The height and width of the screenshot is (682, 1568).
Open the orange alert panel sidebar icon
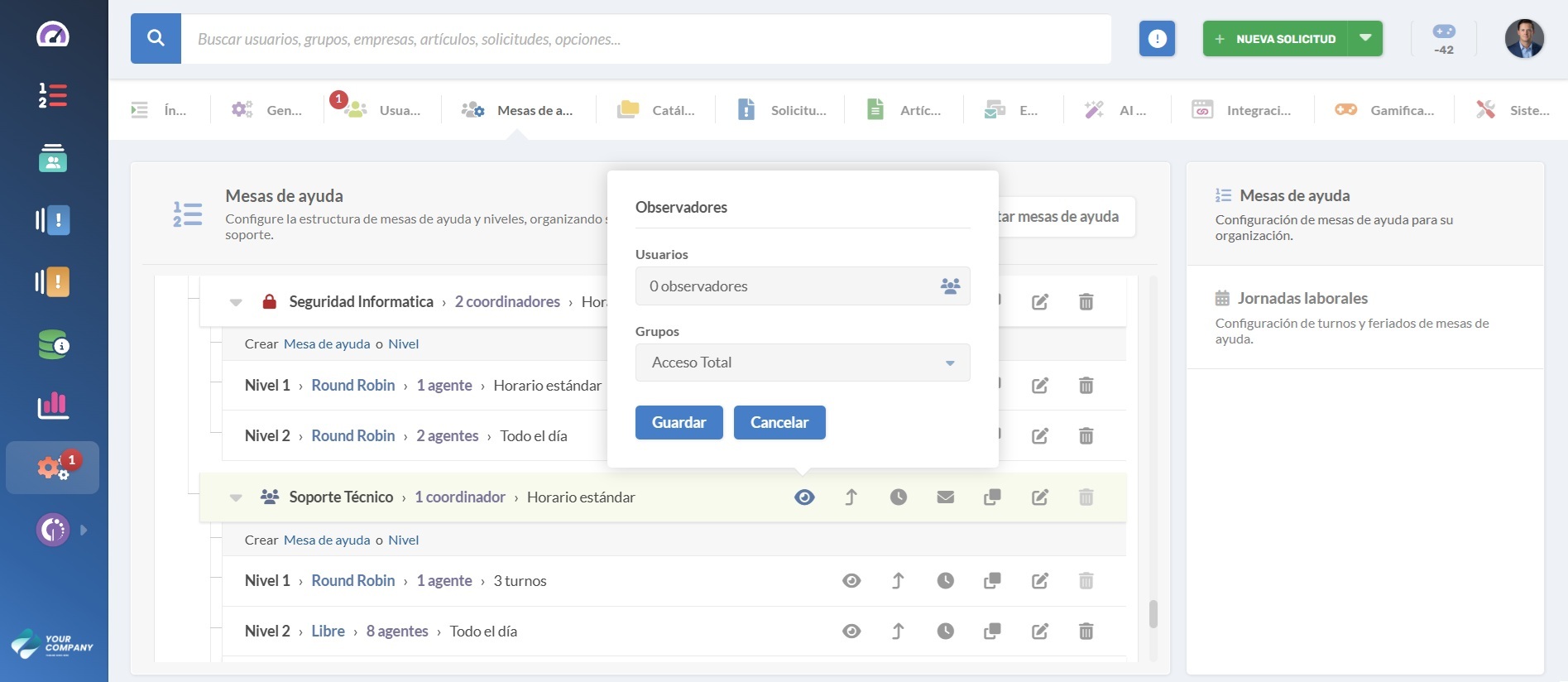pyautogui.click(x=53, y=281)
